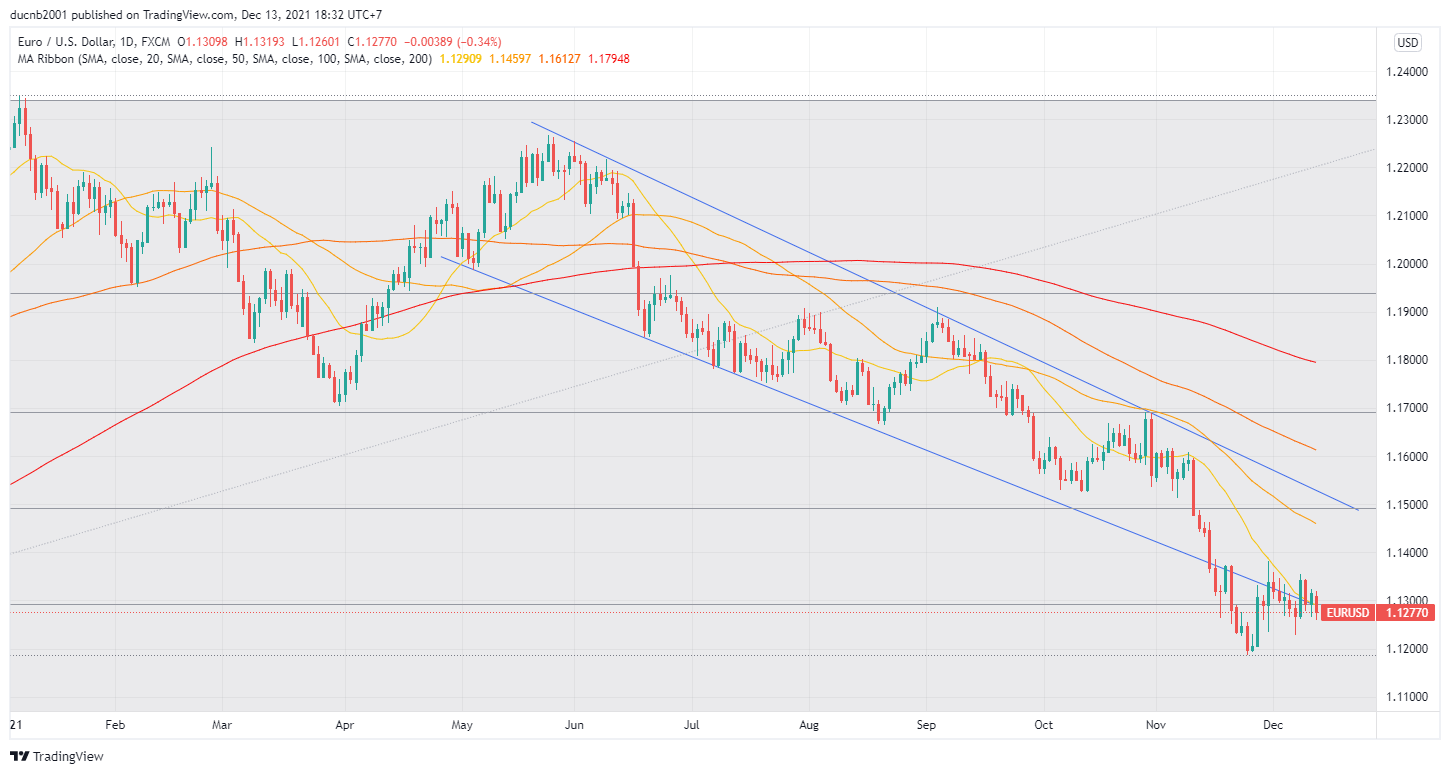Click the 1.23000 price axis label
1450x774 pixels.
click(1408, 120)
